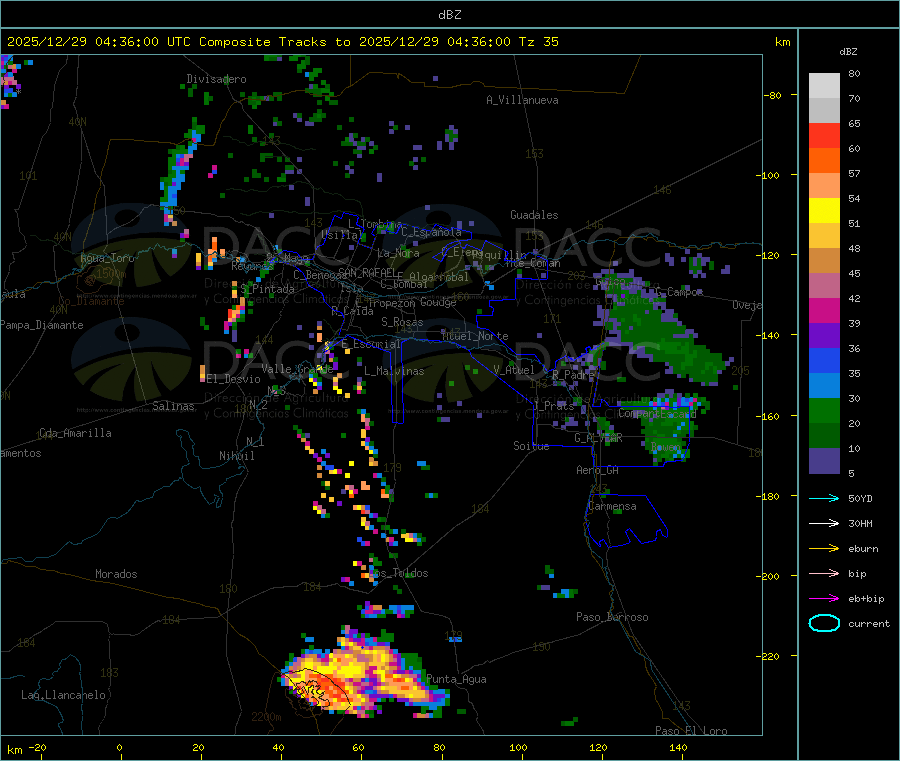Pick the bright green 20–30 dBZ swatch
Viewport: 900px width, 761px height.
tap(824, 411)
